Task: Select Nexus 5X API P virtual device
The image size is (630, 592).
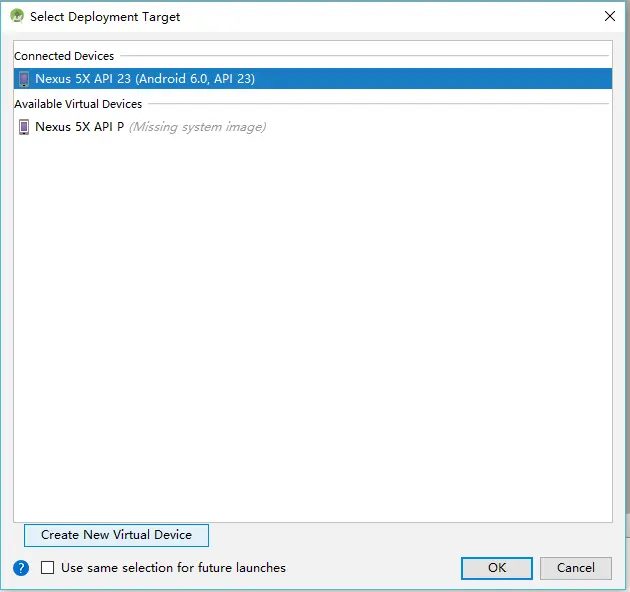Action: [313, 127]
